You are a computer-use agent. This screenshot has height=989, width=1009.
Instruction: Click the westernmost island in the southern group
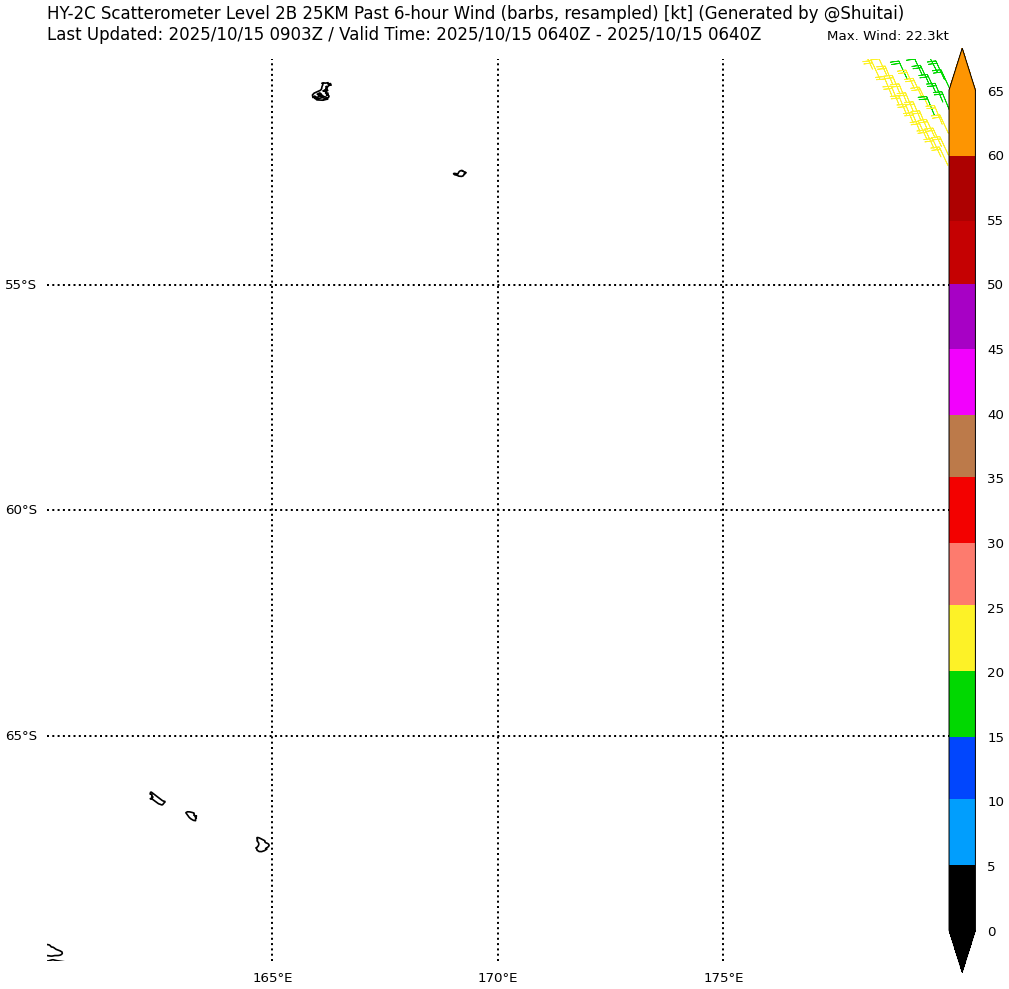(157, 798)
